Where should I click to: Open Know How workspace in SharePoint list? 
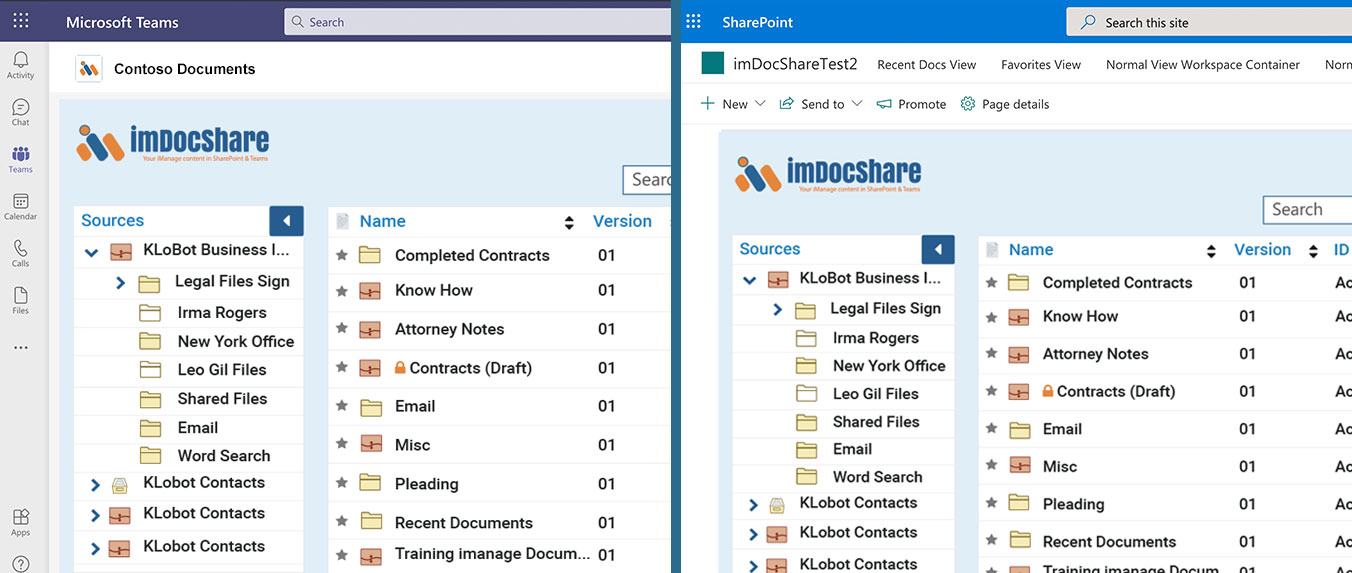pyautogui.click(x=1081, y=316)
